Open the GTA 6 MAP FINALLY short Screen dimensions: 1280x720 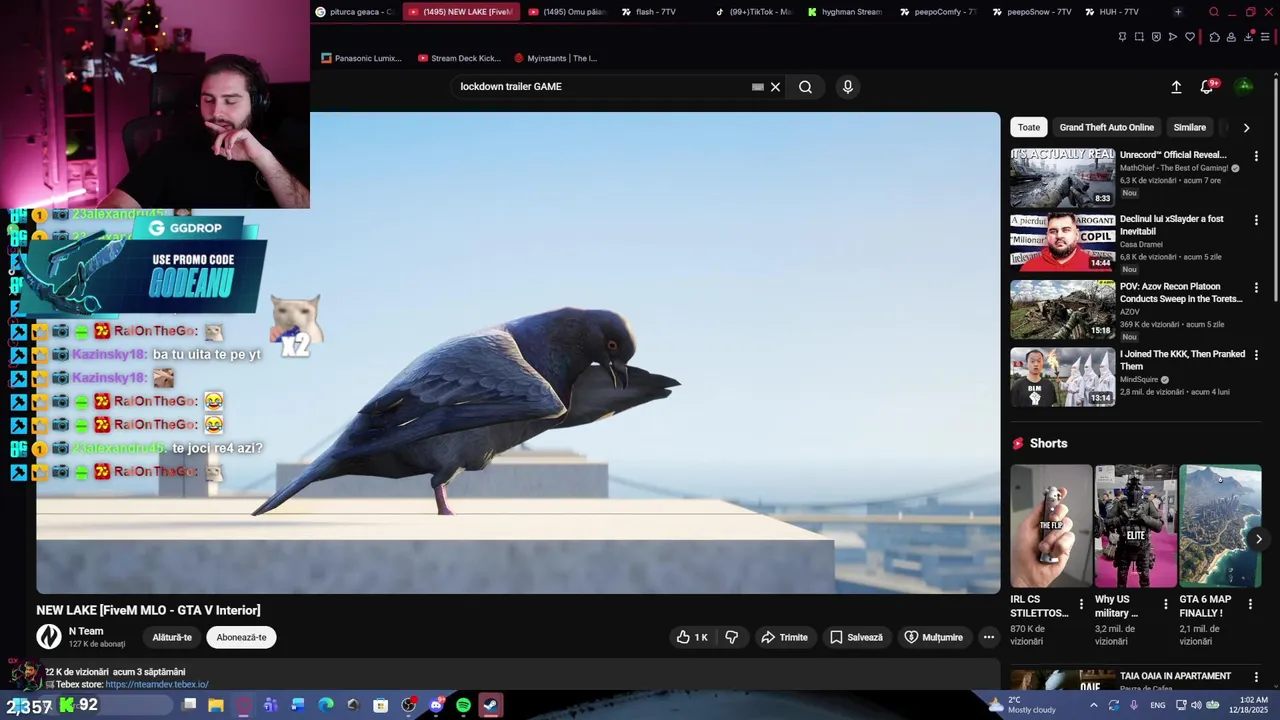point(1220,526)
